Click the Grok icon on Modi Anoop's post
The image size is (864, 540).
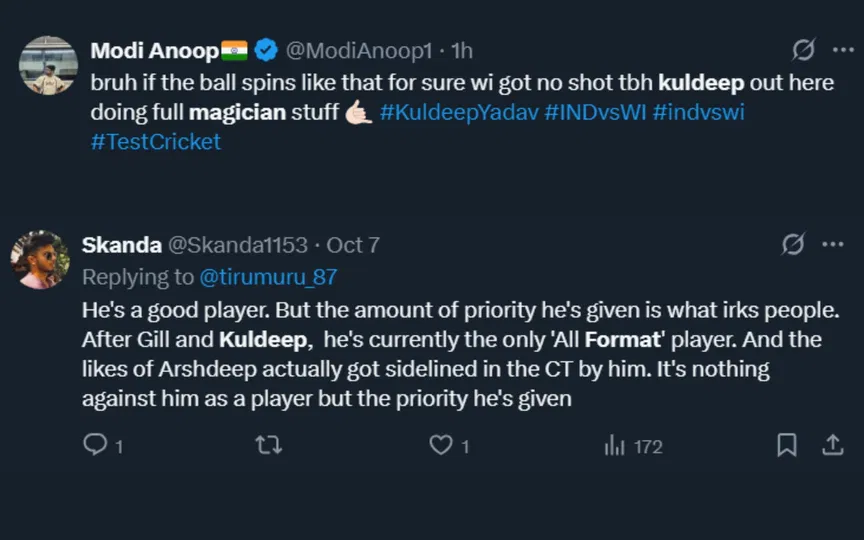803,49
